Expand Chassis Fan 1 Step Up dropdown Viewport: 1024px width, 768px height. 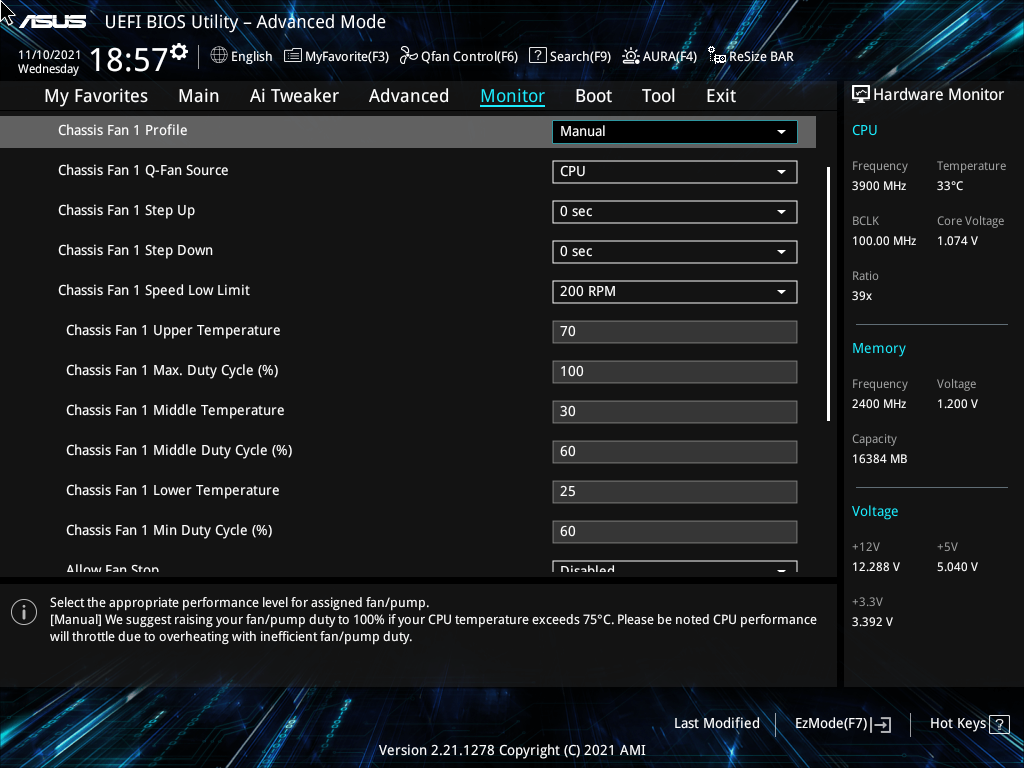click(x=675, y=212)
